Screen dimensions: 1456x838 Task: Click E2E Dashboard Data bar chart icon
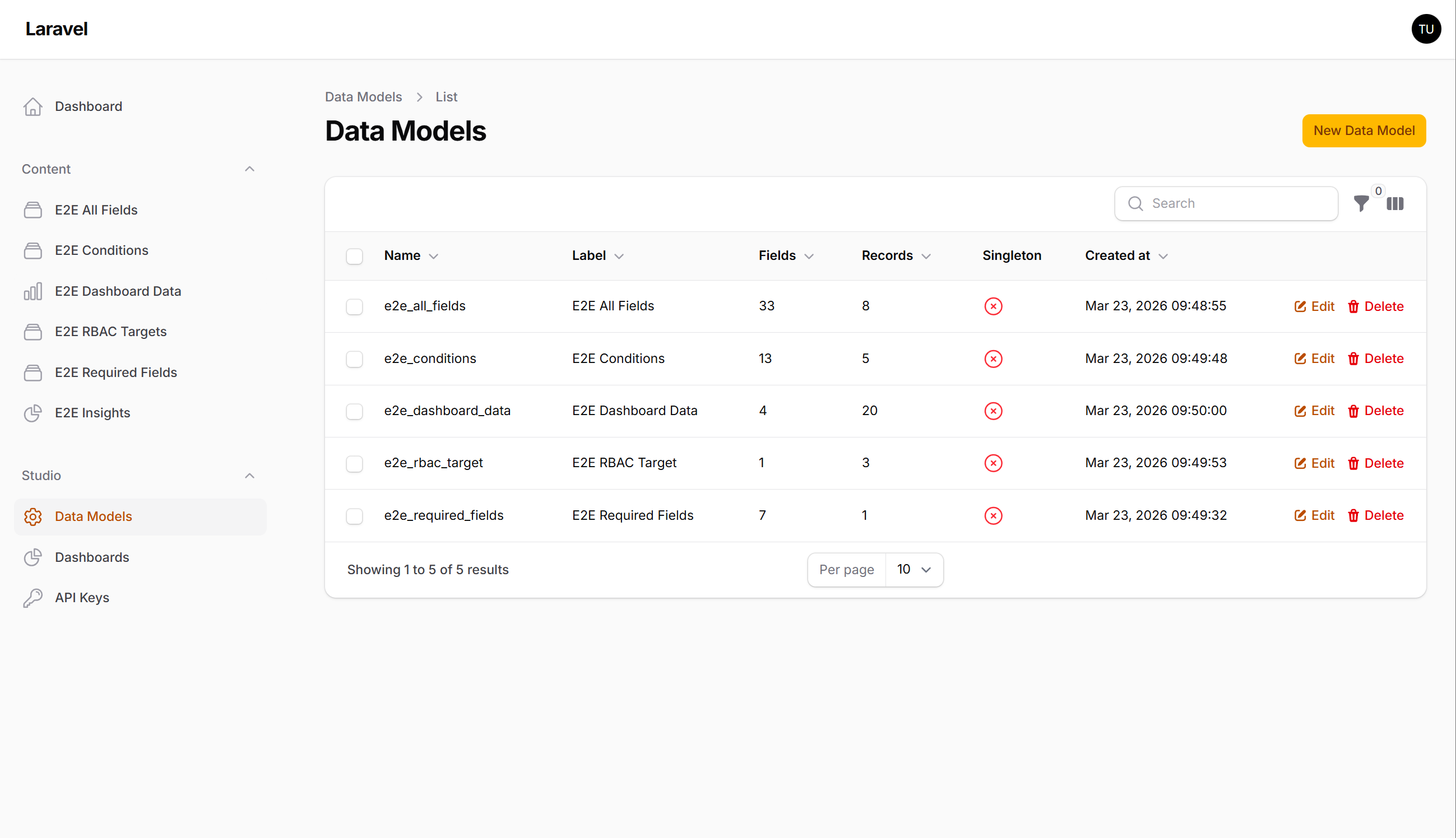(x=33, y=291)
